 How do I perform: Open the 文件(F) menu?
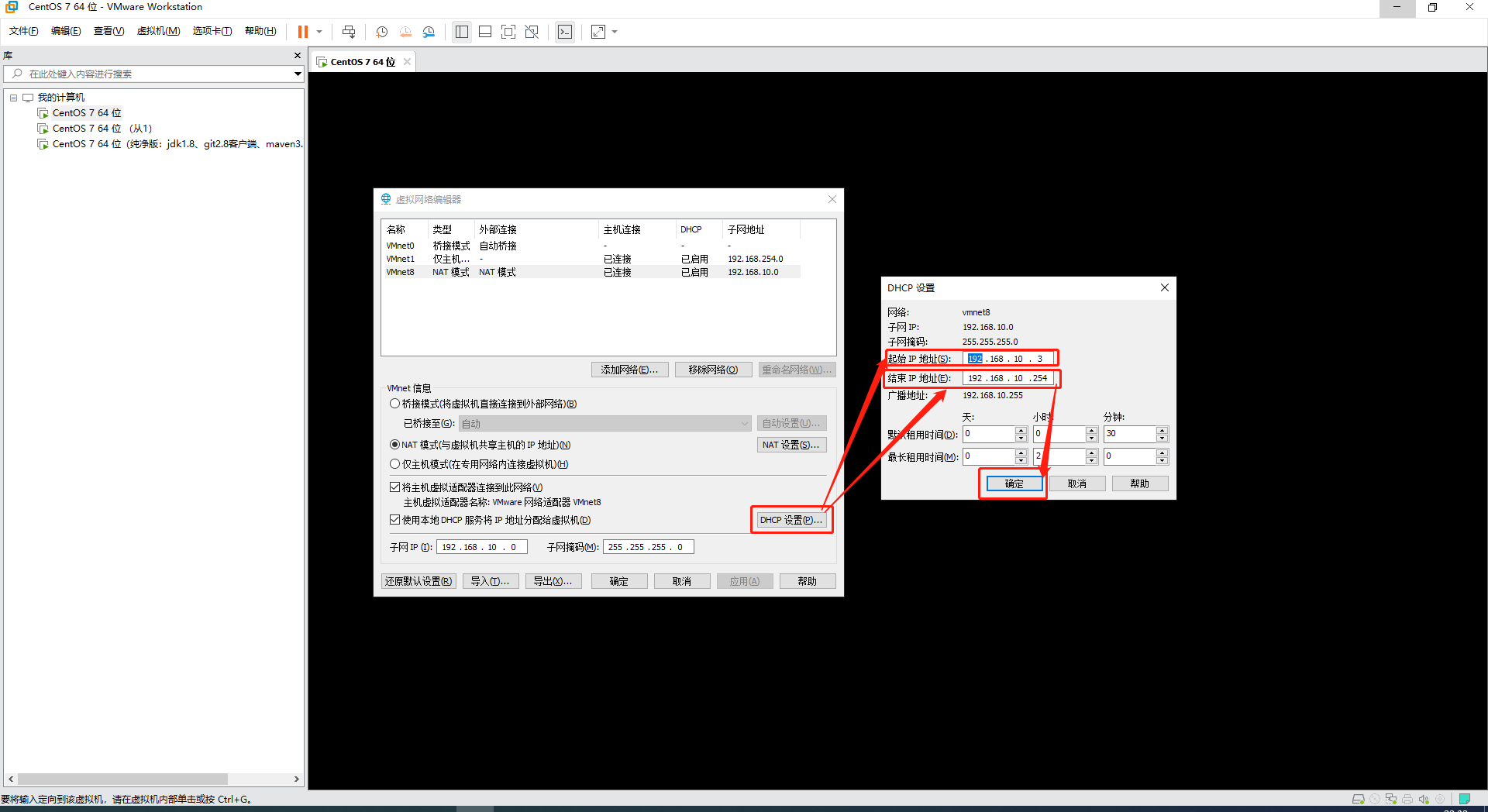[23, 31]
